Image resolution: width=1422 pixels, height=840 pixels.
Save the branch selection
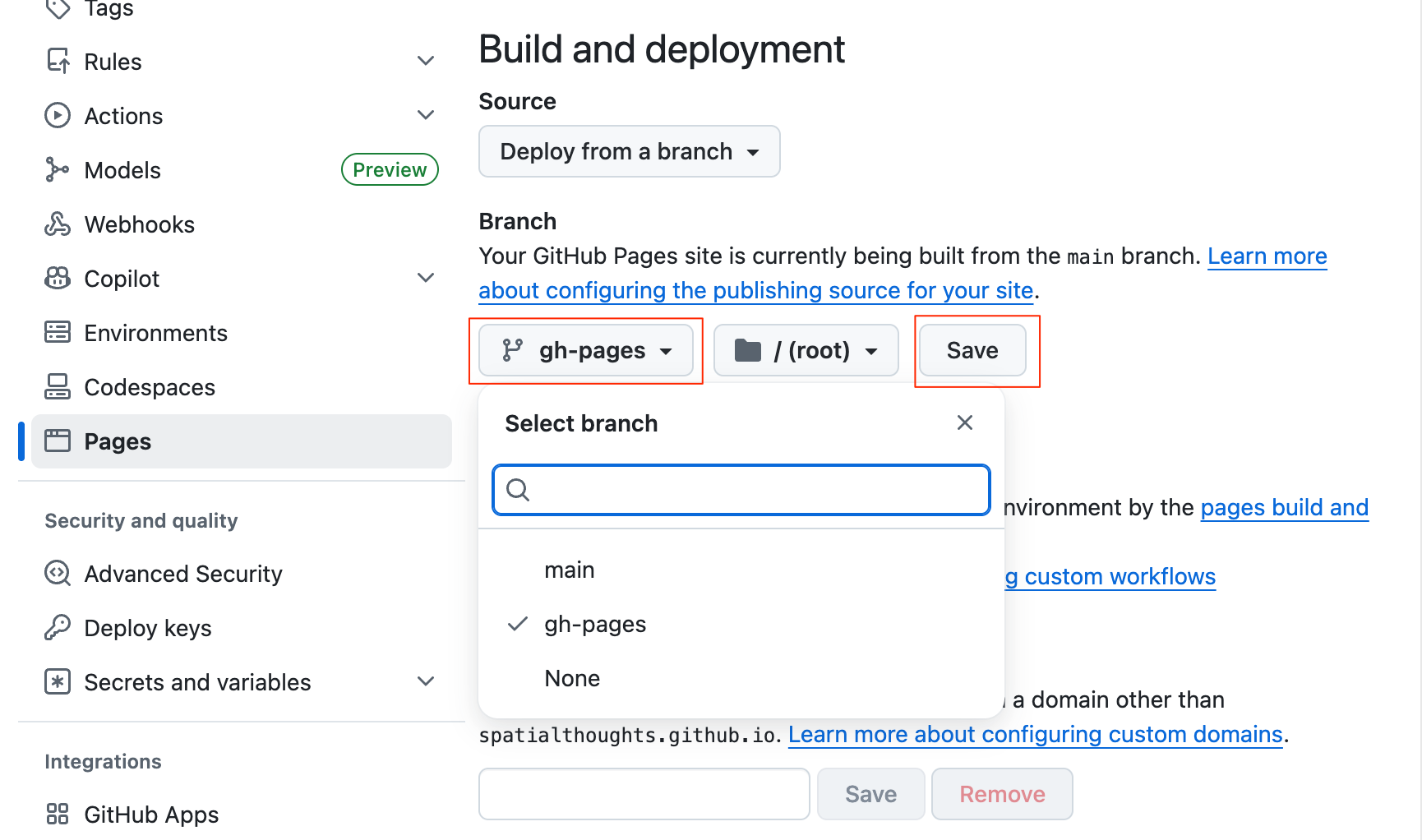(x=972, y=351)
